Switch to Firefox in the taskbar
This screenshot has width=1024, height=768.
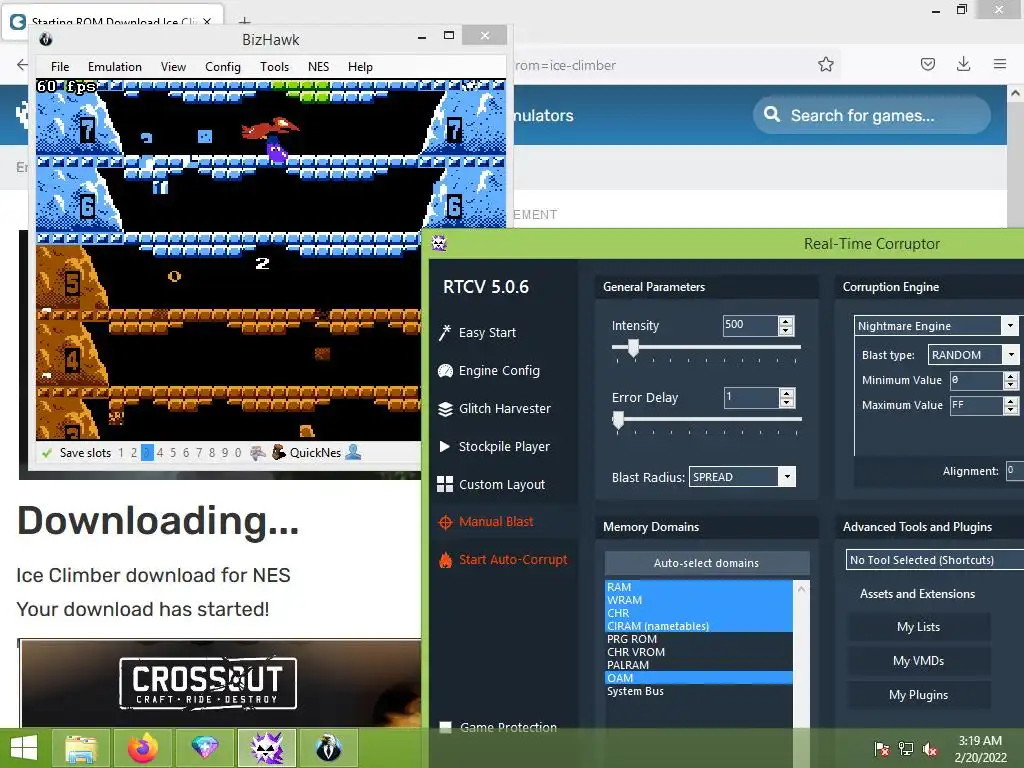142,748
